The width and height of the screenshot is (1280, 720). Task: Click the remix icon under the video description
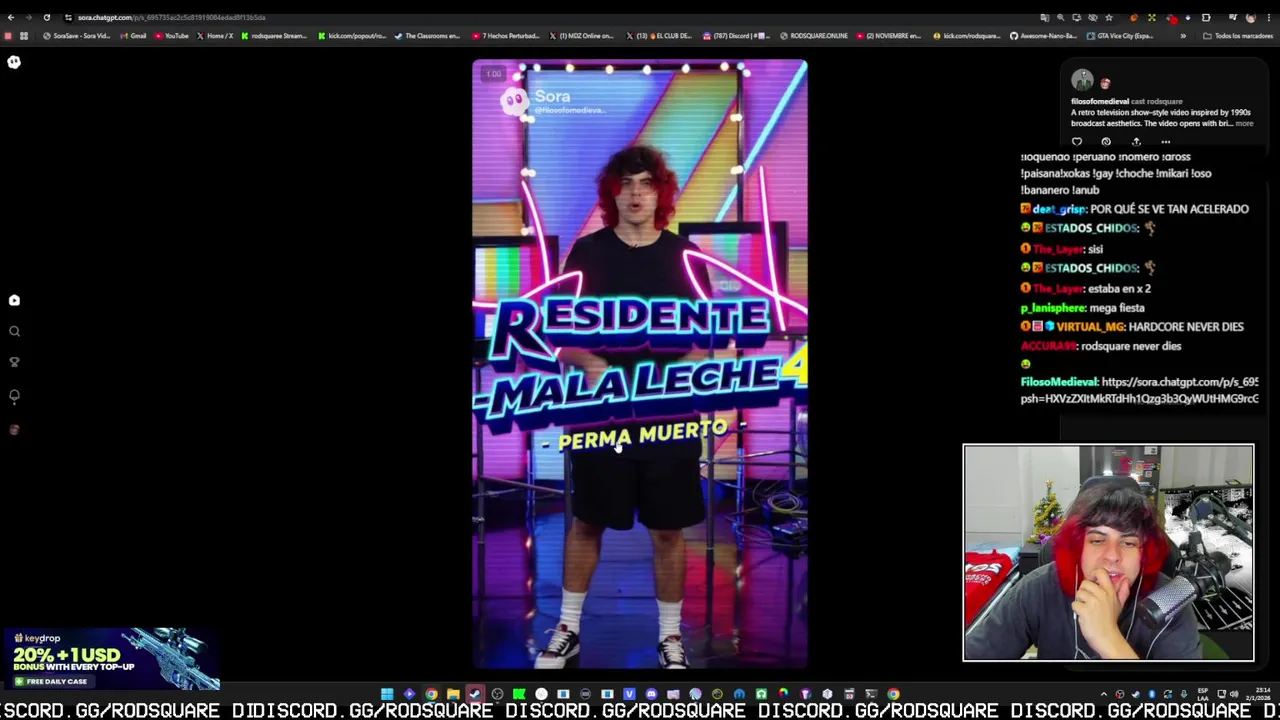pyautogui.click(x=1106, y=142)
